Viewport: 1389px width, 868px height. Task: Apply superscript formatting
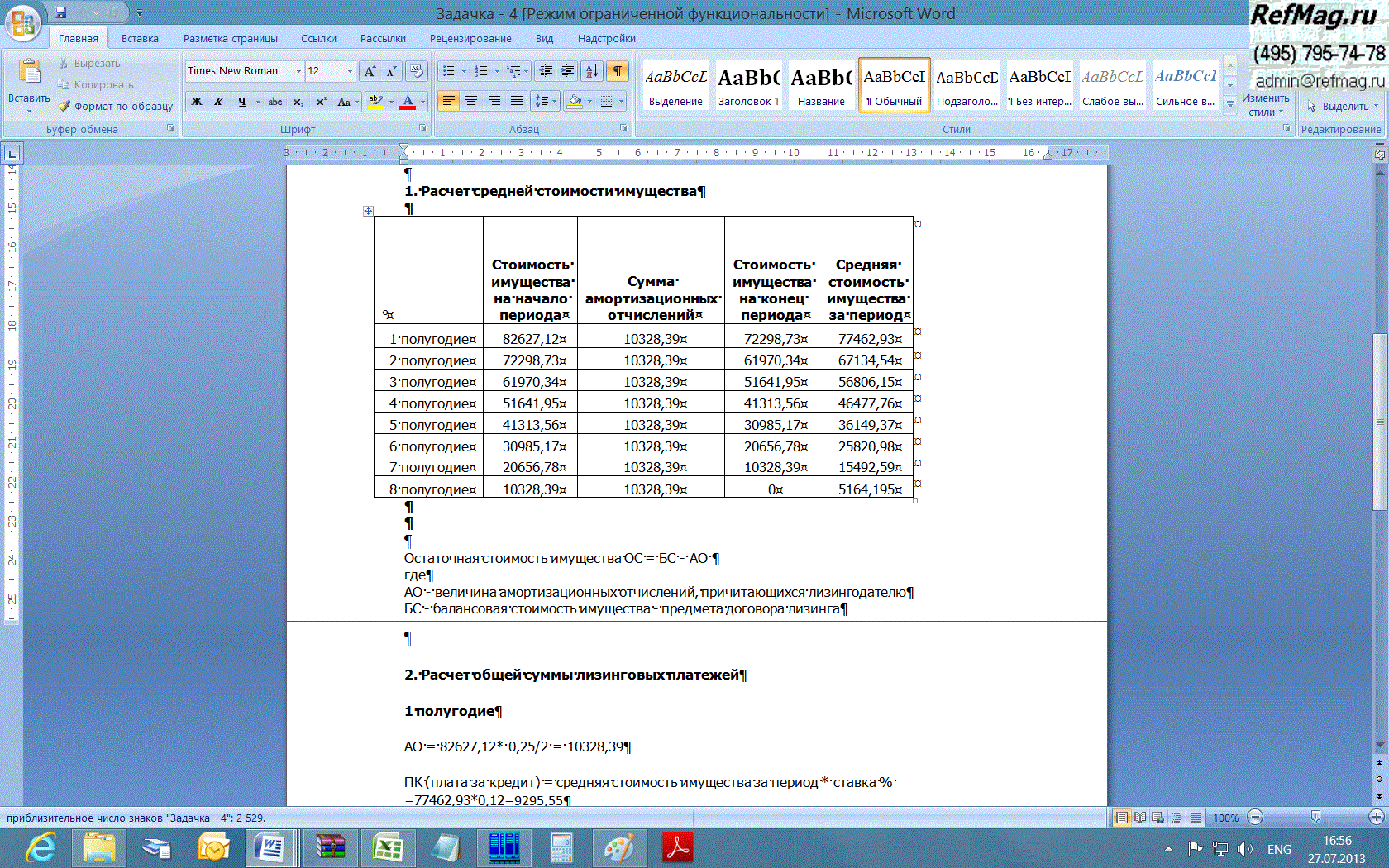321,102
